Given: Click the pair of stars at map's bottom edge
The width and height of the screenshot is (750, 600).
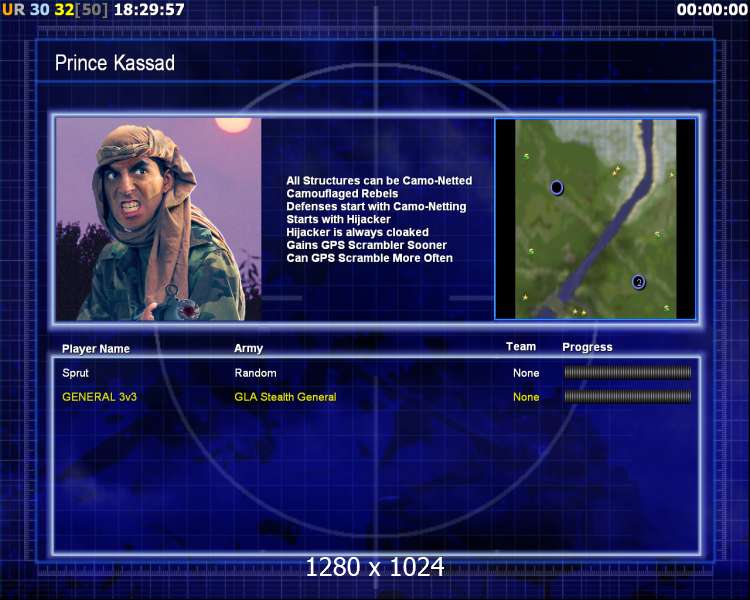Looking at the screenshot, I should point(579,312).
